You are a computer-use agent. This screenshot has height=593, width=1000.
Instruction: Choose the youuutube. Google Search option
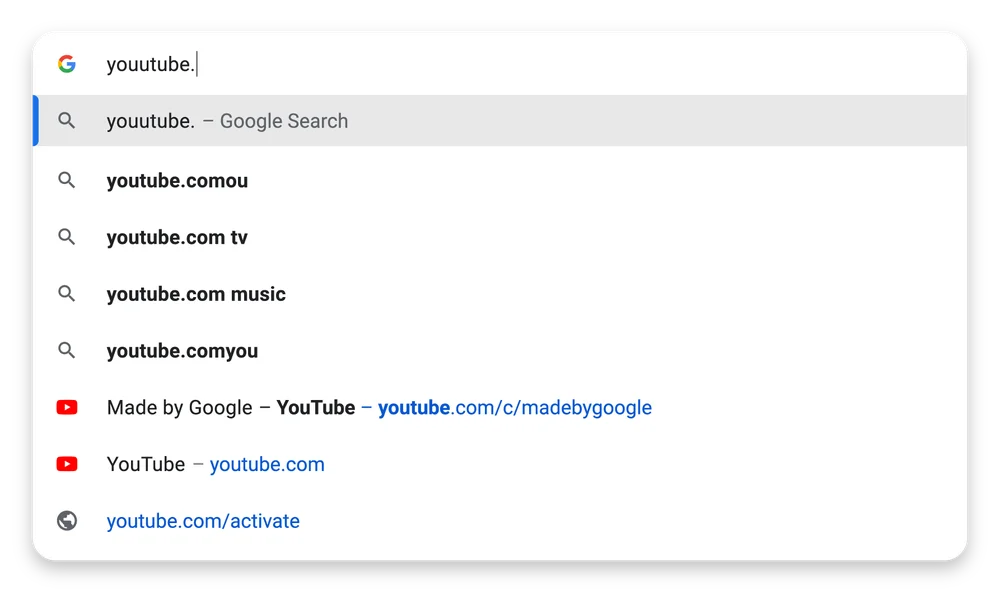pyautogui.click(x=227, y=120)
